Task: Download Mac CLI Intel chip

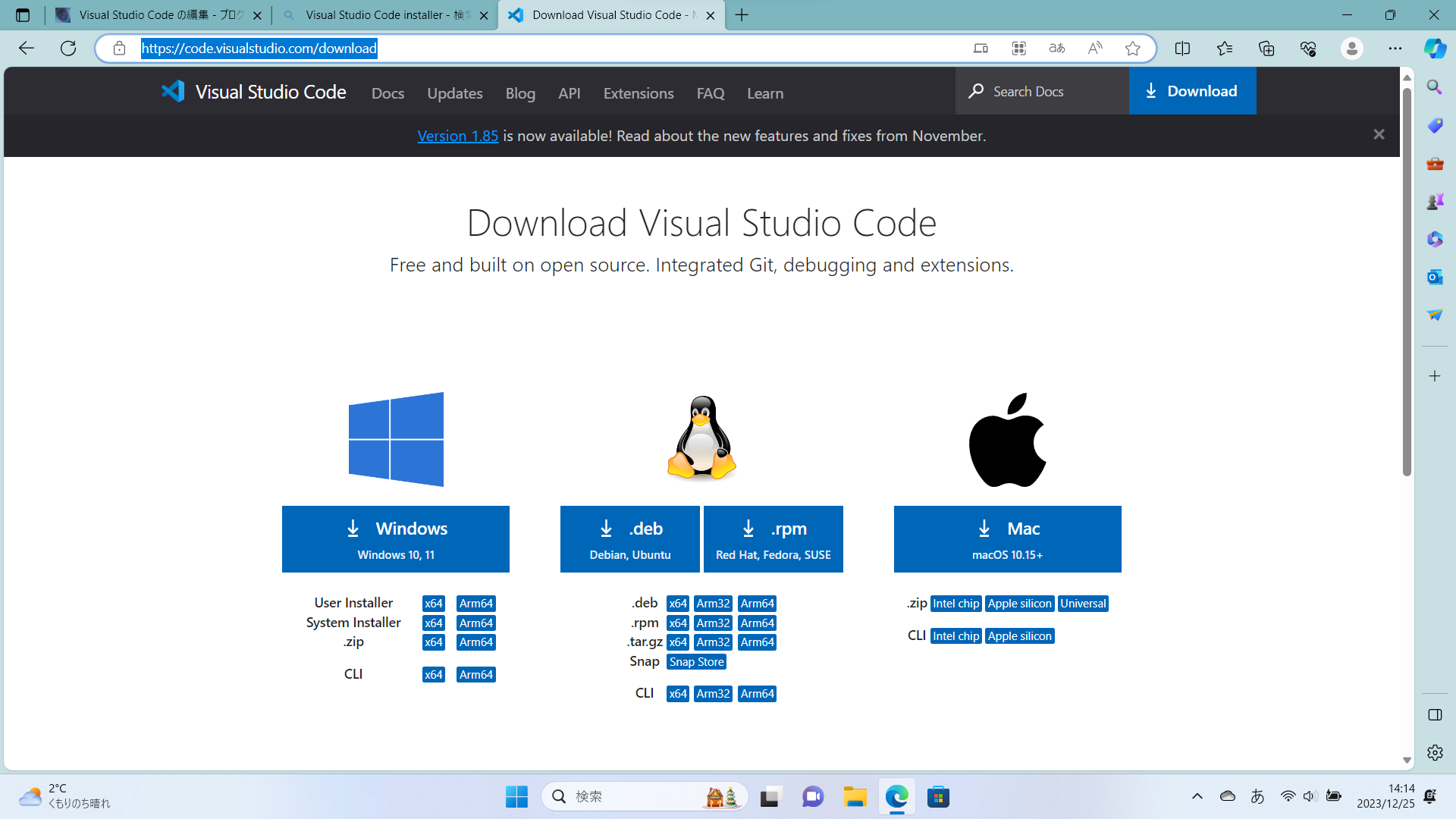Action: [x=956, y=636]
